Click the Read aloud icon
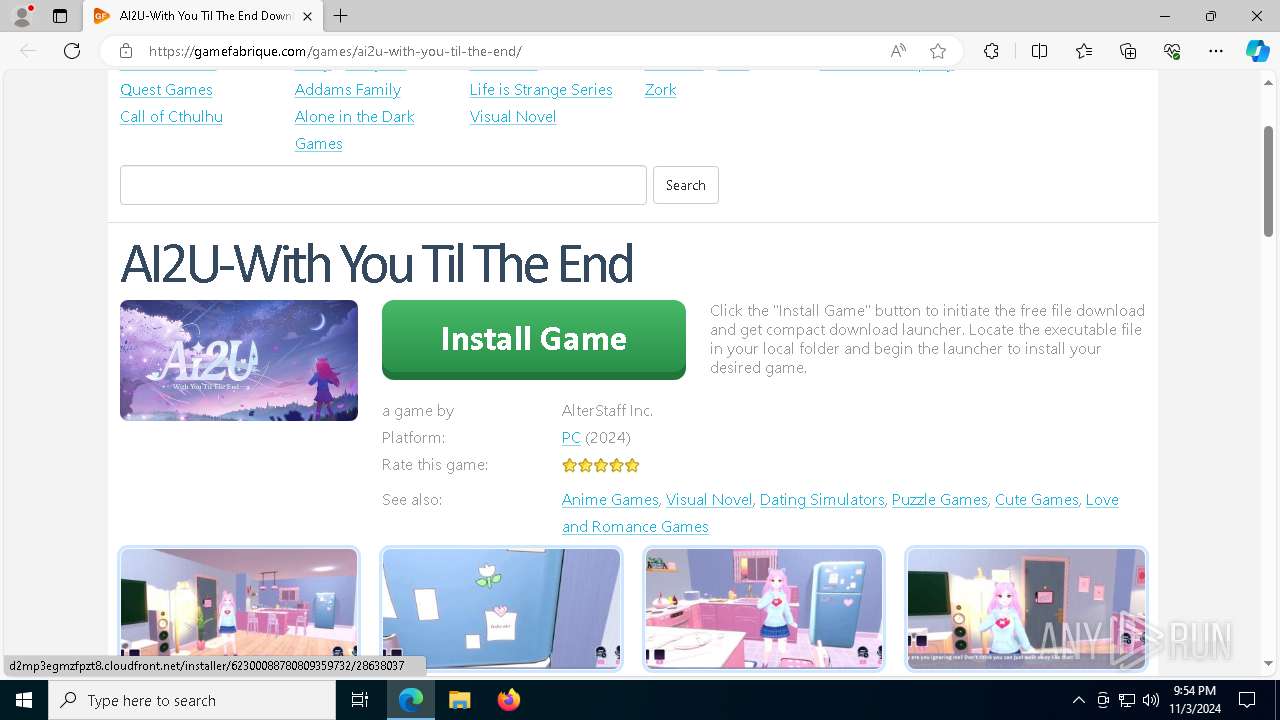Screen dimensions: 1280x720 point(898,51)
